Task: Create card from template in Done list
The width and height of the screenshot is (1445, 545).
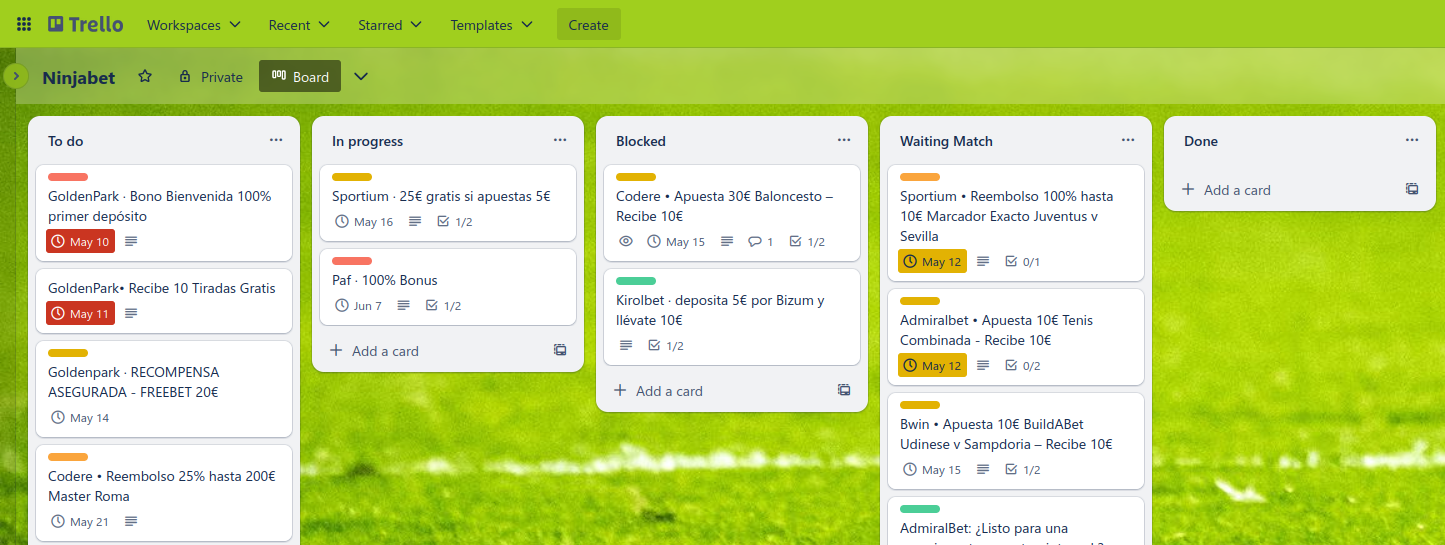Action: point(1412,189)
